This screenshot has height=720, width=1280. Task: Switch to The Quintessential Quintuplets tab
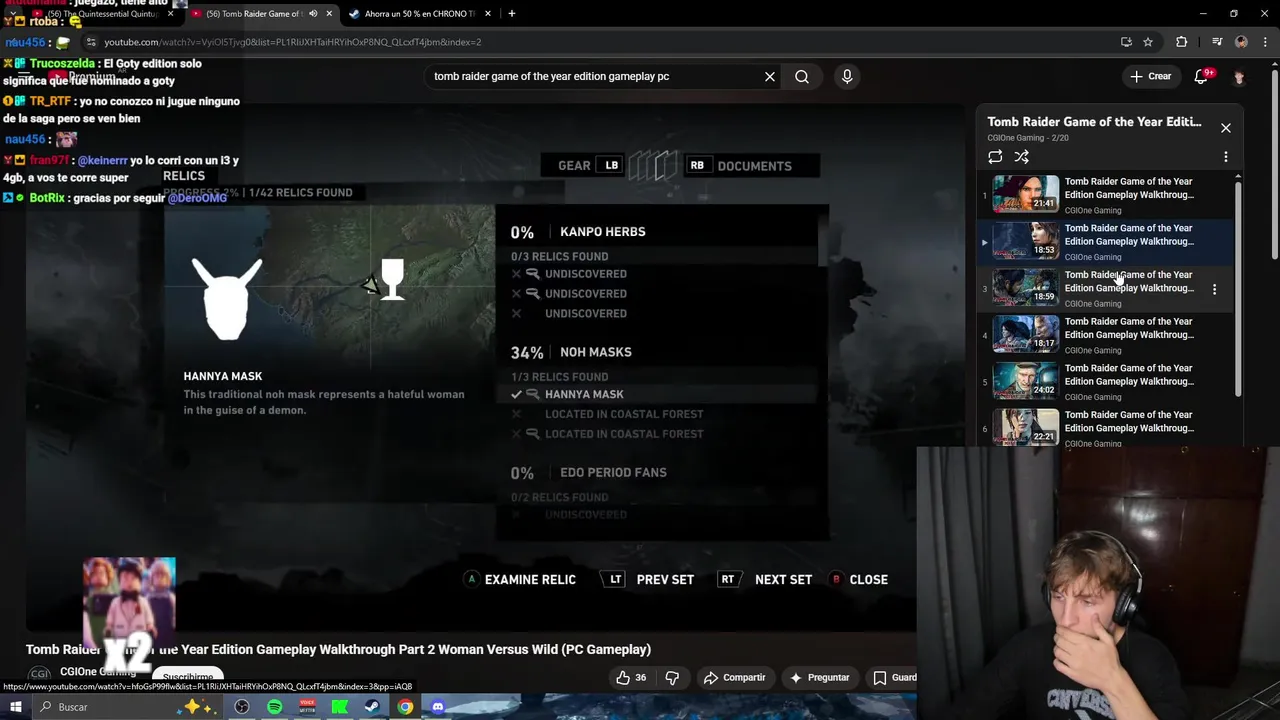[x=103, y=14]
